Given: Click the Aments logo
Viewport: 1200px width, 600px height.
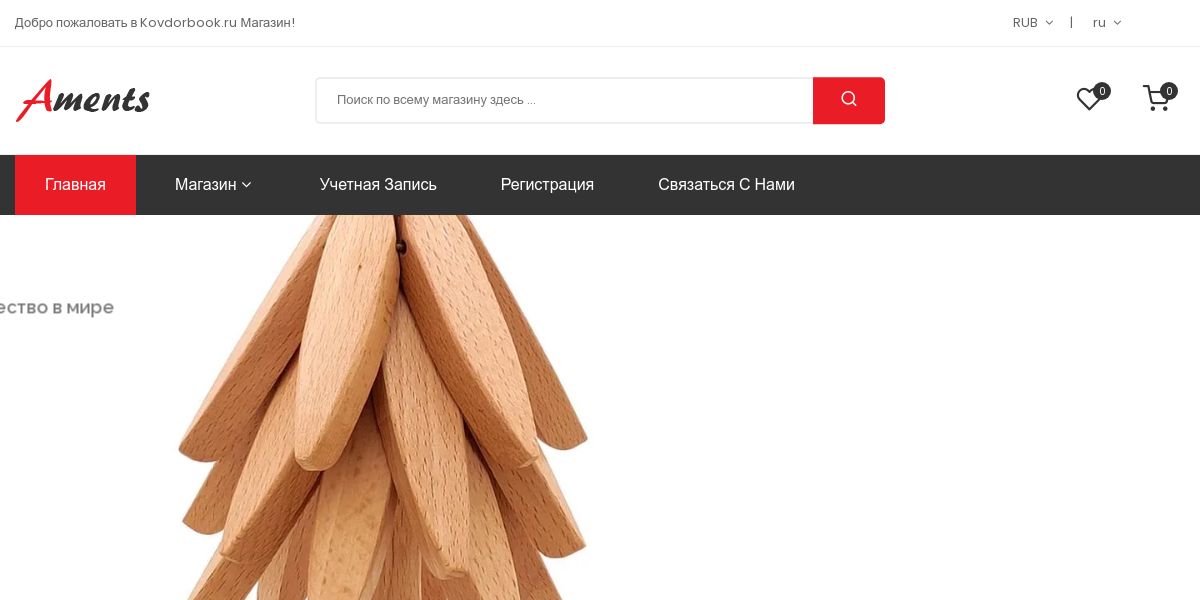Looking at the screenshot, I should click(x=83, y=100).
